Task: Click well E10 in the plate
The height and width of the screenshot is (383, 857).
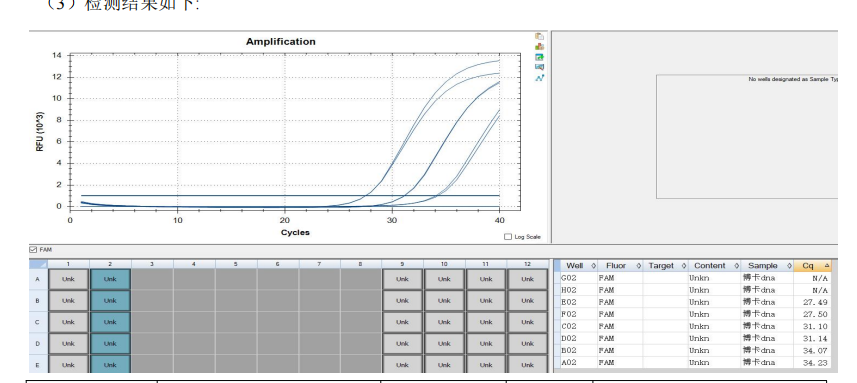Action: [x=444, y=364]
